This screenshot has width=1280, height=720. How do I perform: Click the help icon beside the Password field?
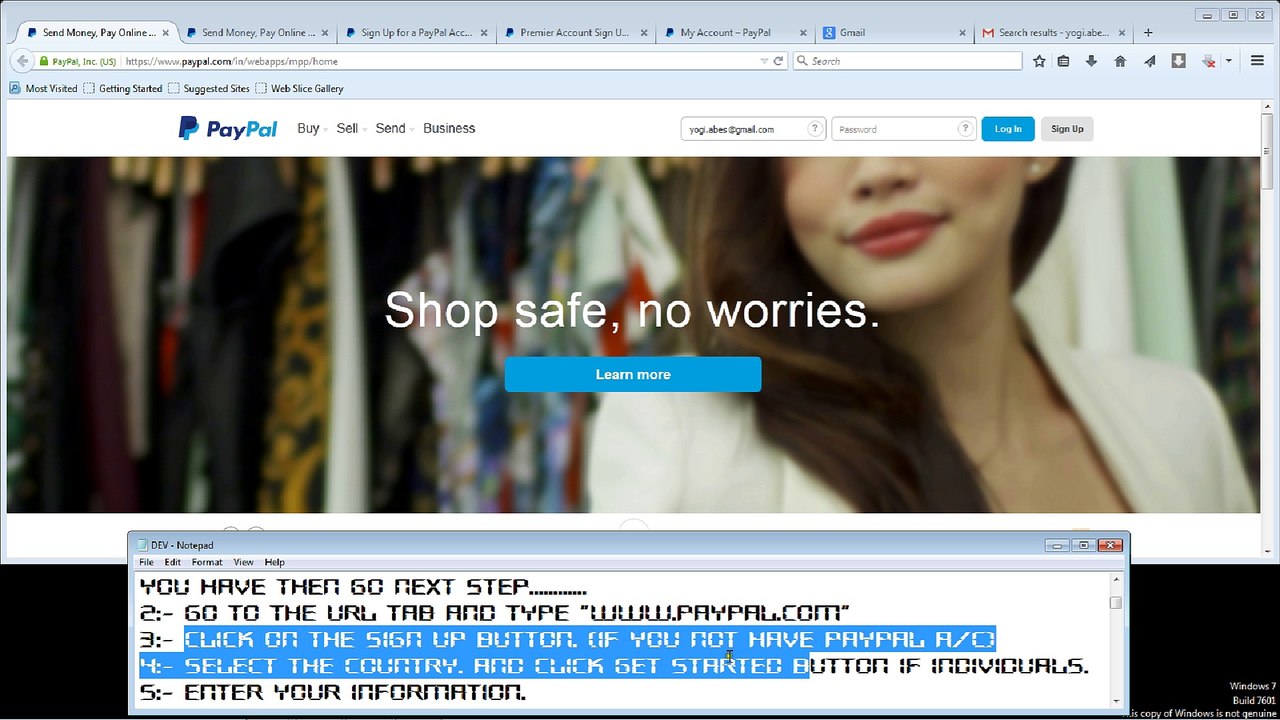tap(965, 129)
